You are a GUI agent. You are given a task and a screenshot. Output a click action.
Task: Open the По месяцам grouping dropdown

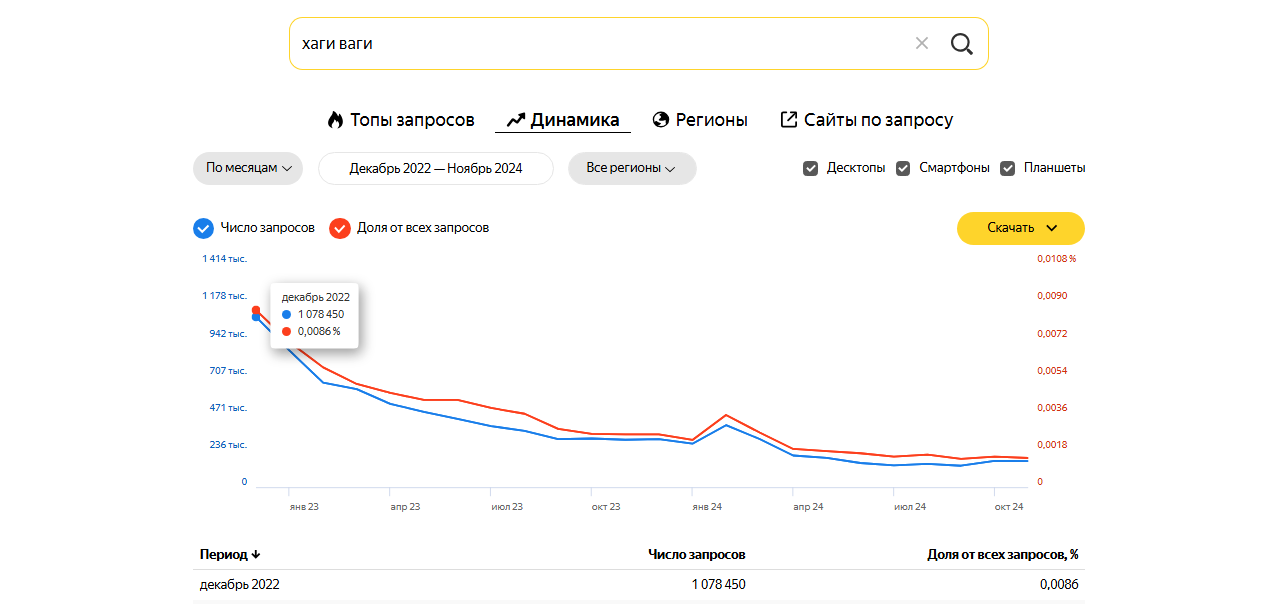click(248, 168)
